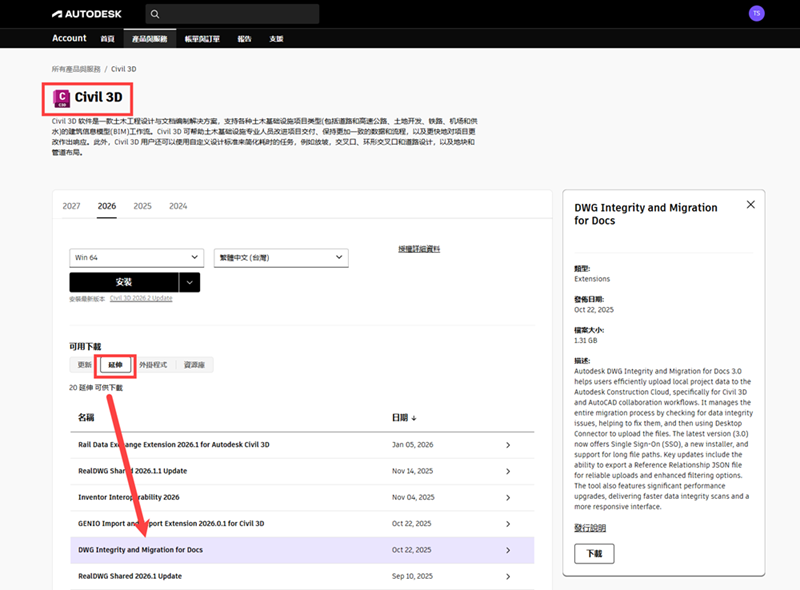This screenshot has width=800, height=590.
Task: Open the 帳單與訂單 nav item
Action: coord(202,39)
